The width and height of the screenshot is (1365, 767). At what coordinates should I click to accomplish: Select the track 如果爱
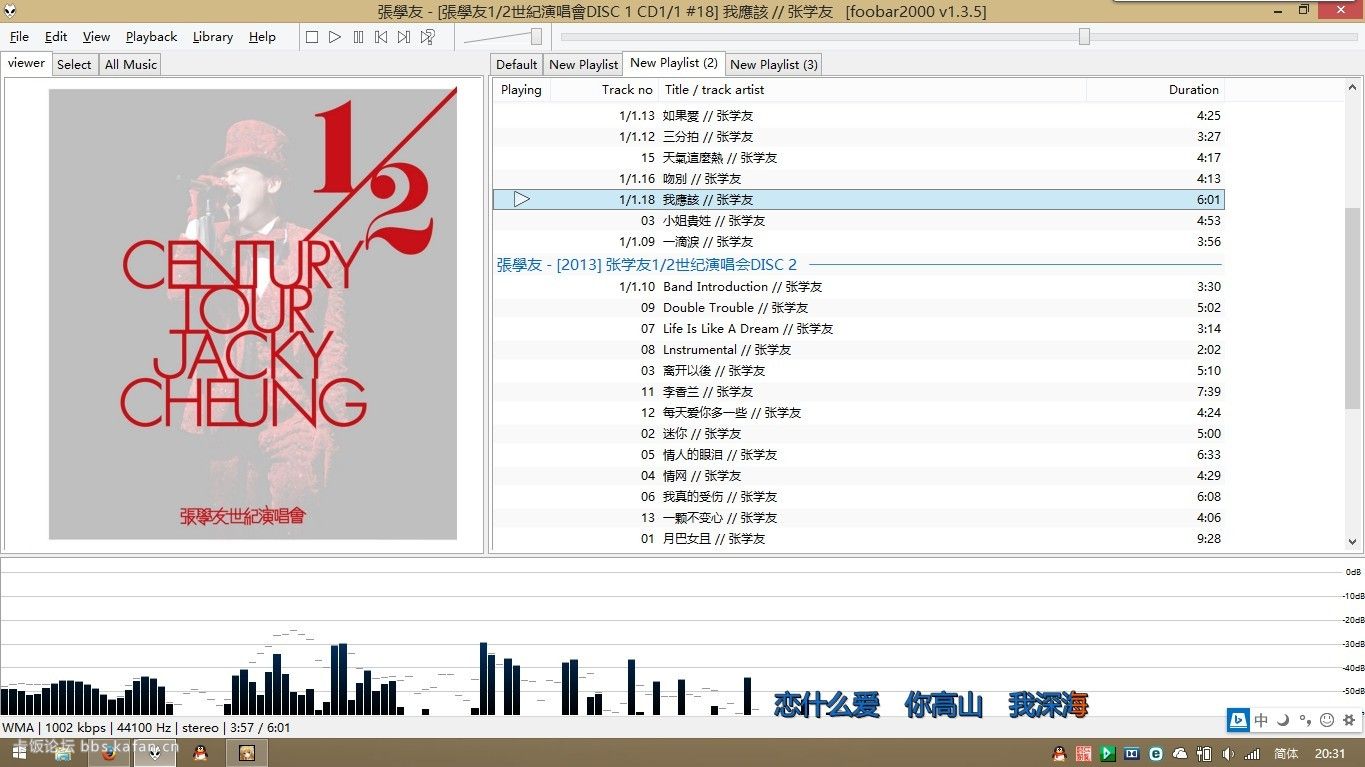click(858, 116)
